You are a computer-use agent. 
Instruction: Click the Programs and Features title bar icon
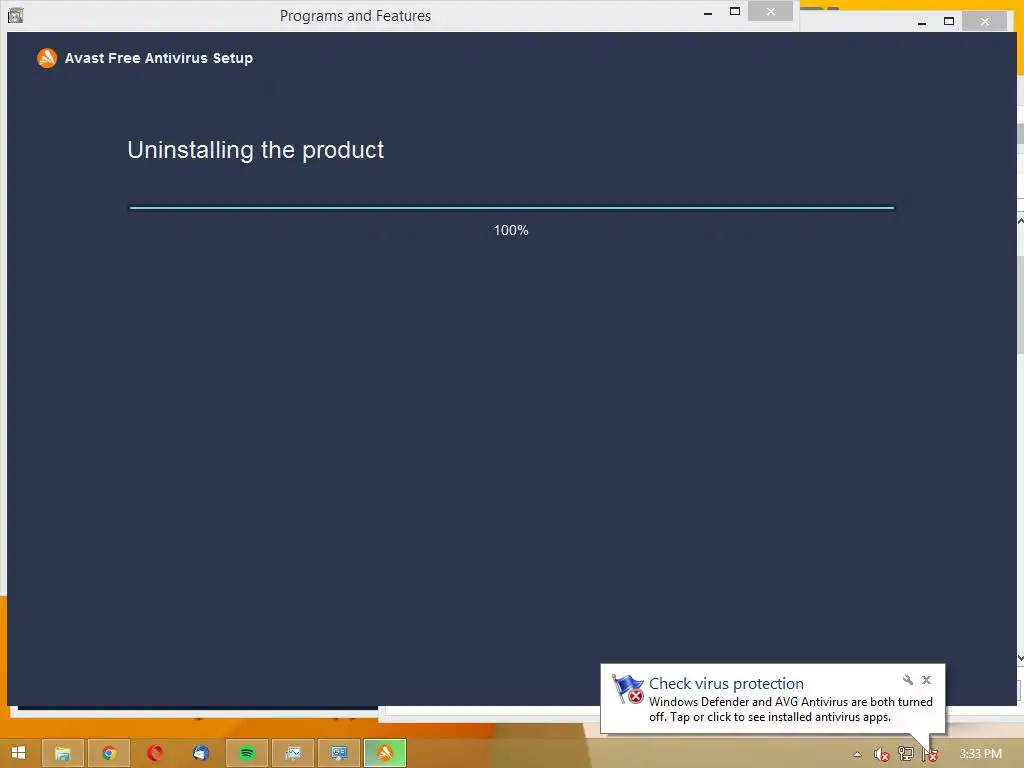coord(16,15)
